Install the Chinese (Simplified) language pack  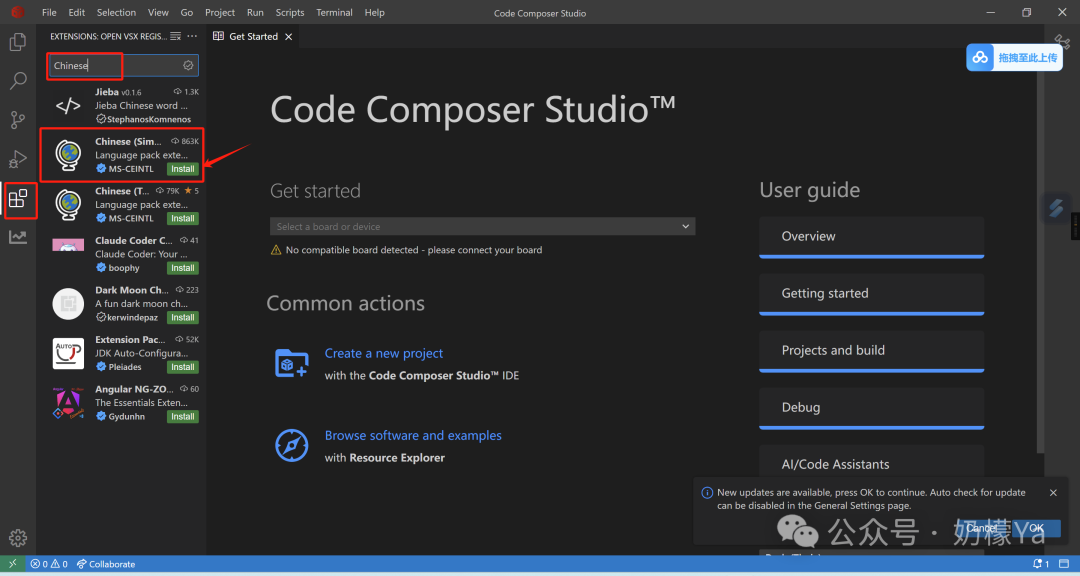183,169
